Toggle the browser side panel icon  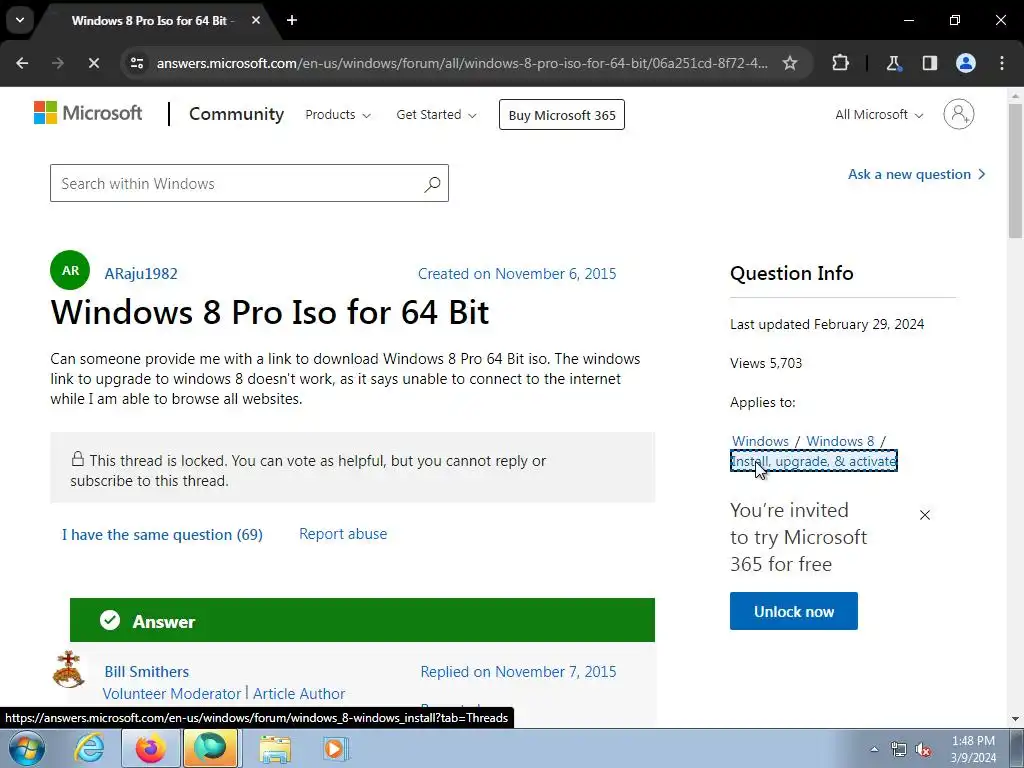[929, 63]
